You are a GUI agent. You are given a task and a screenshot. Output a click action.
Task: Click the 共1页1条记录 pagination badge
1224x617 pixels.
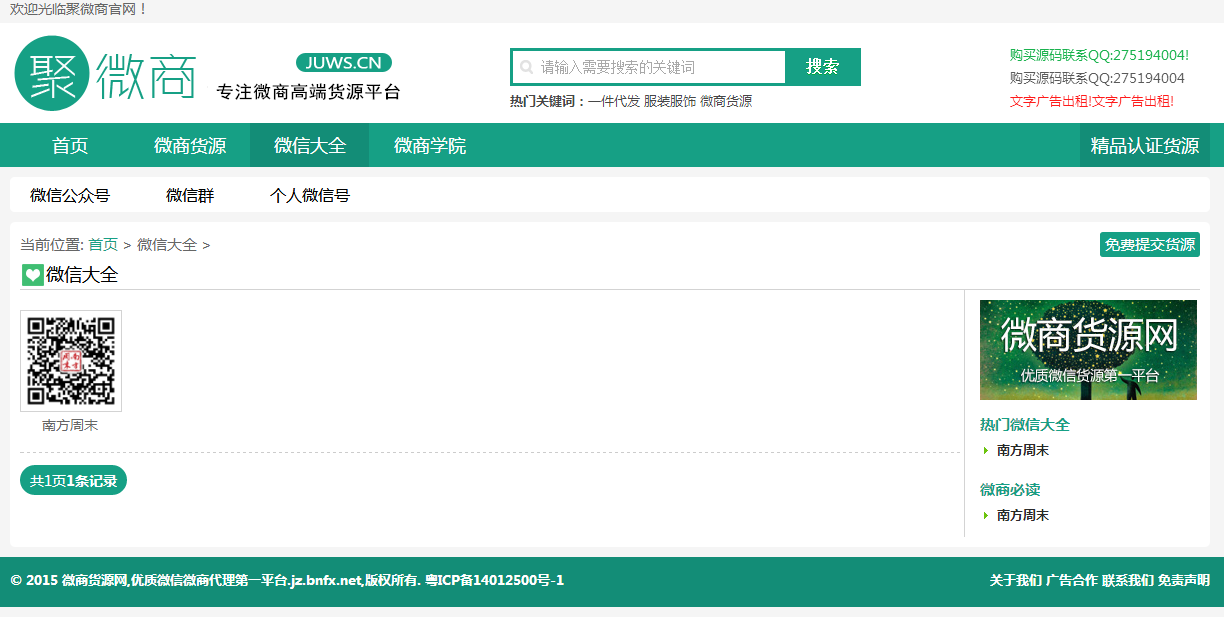click(73, 481)
